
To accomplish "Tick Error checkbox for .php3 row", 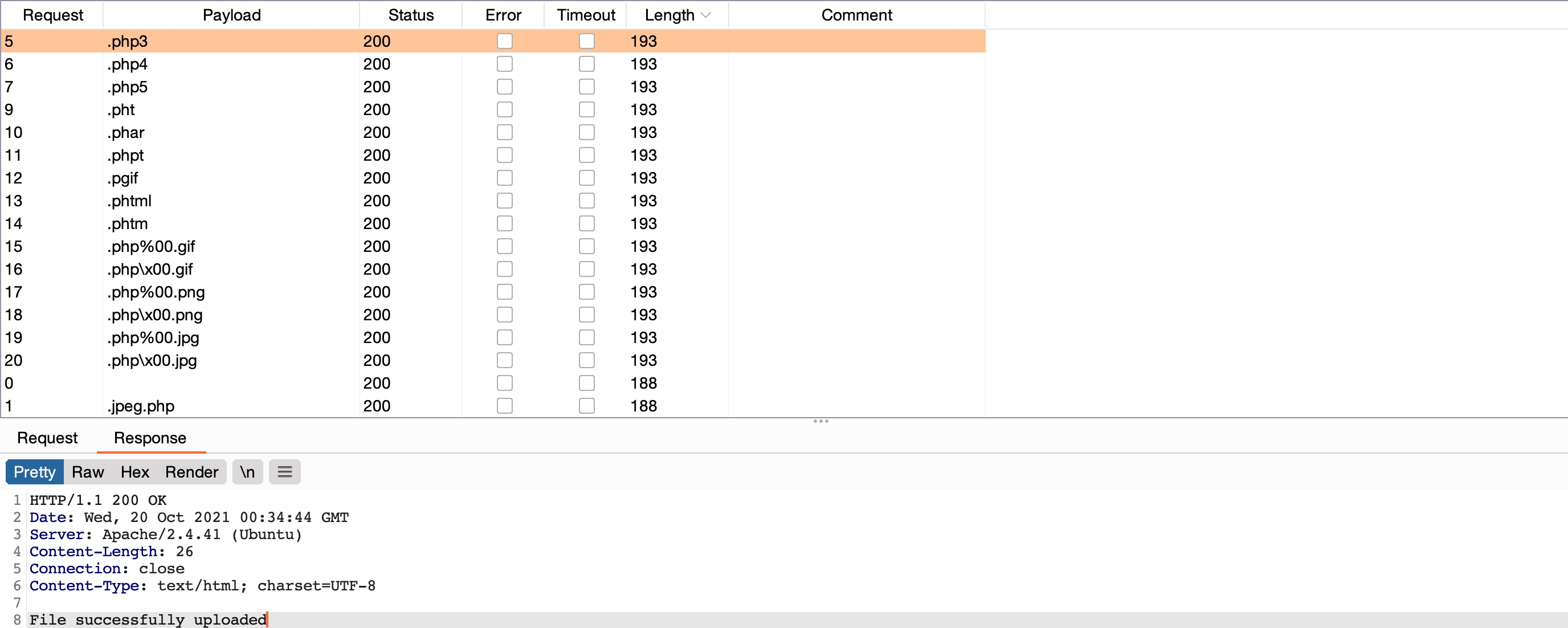I will (x=504, y=42).
